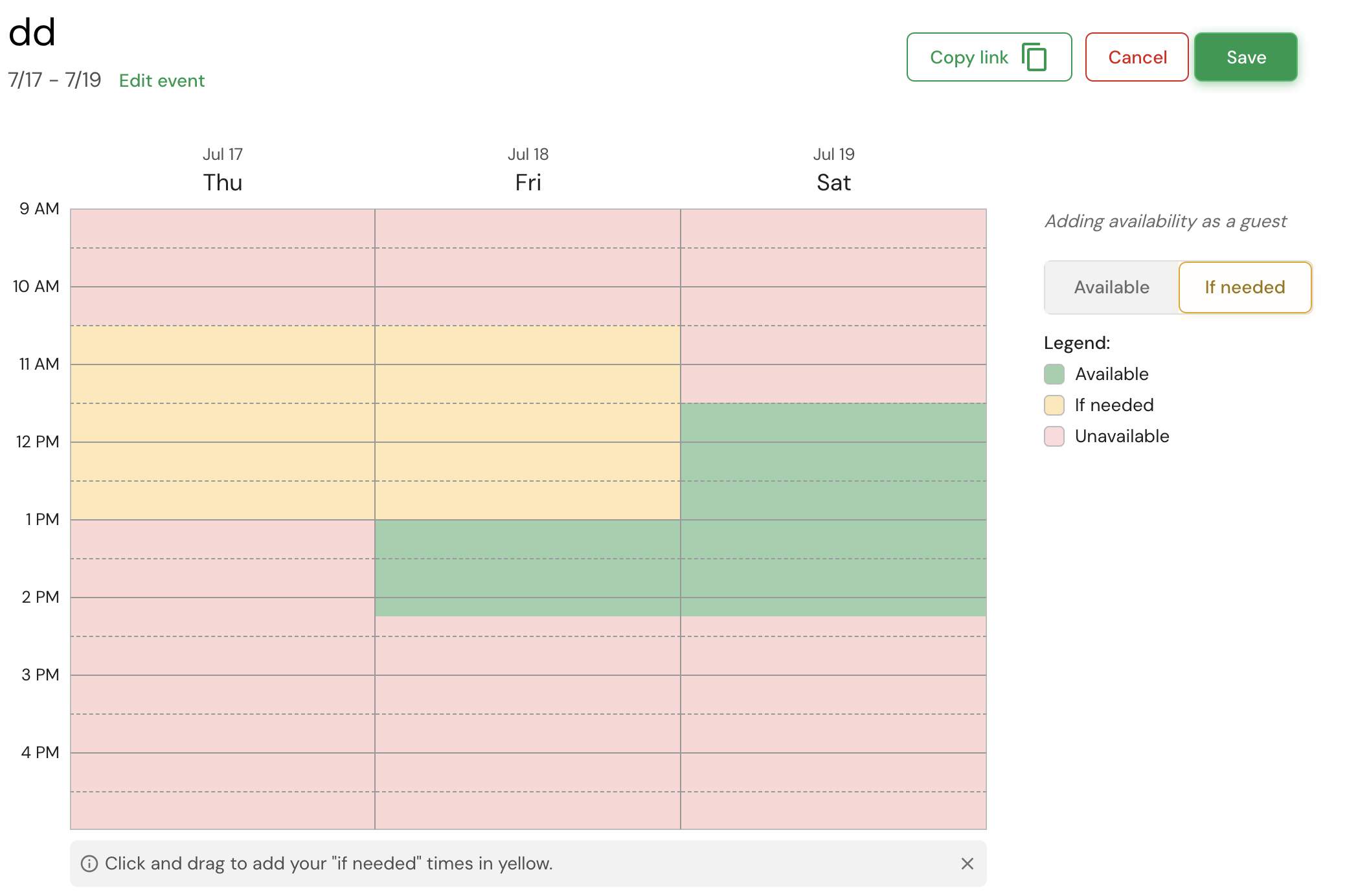Switch to Available mode
The height and width of the screenshot is (896, 1369).
[1111, 287]
